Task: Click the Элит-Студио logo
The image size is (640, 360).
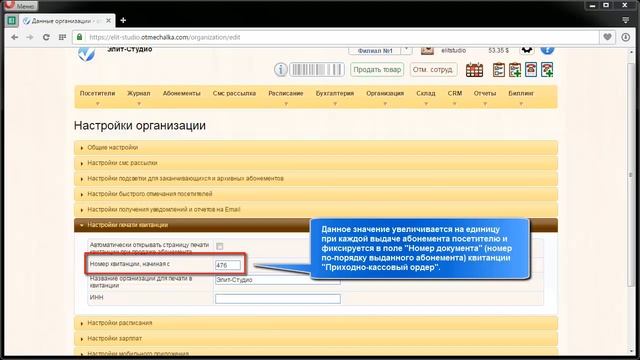Action: click(87, 54)
